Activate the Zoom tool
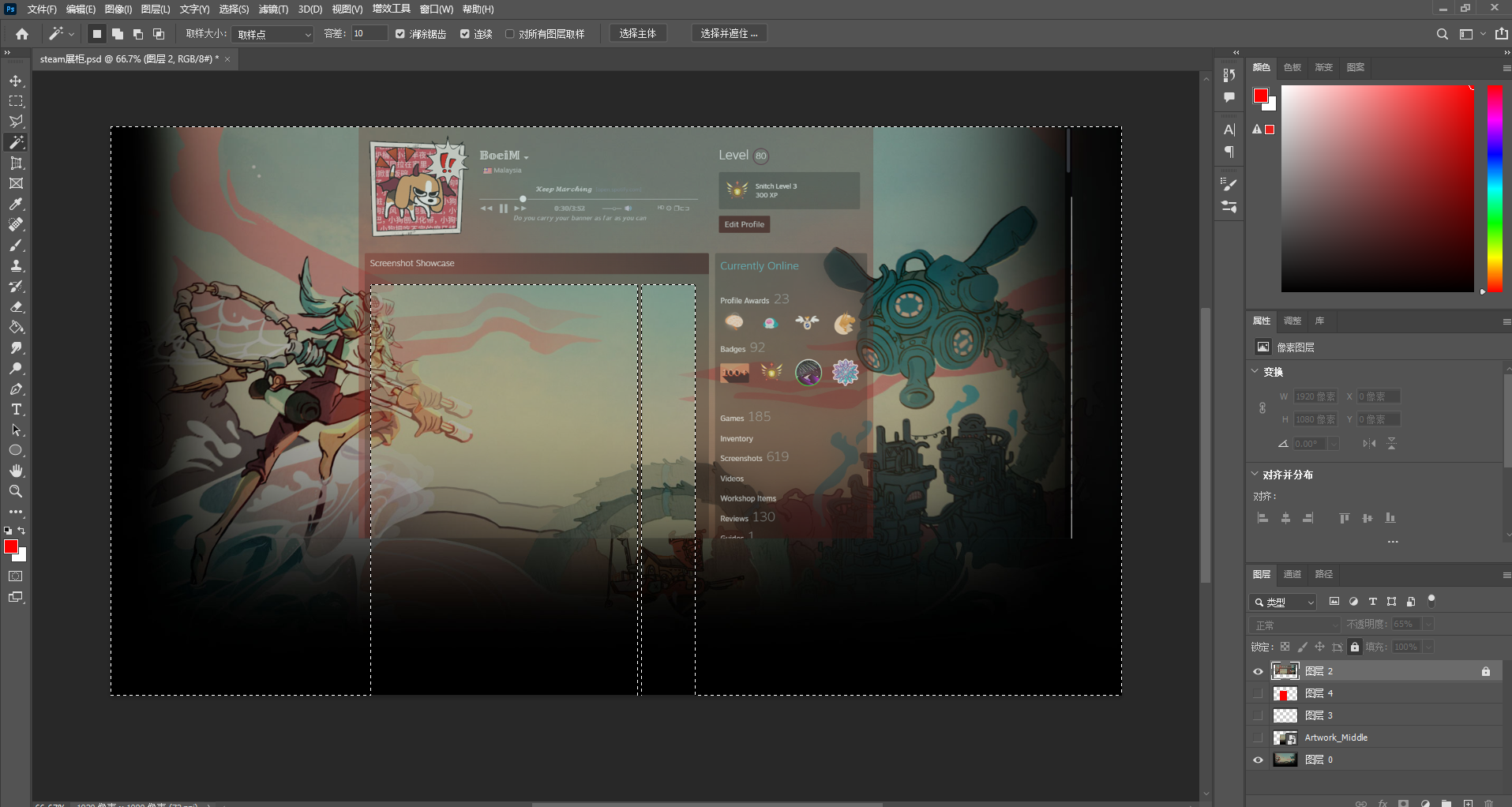This screenshot has height=807, width=1512. pyautogui.click(x=16, y=491)
